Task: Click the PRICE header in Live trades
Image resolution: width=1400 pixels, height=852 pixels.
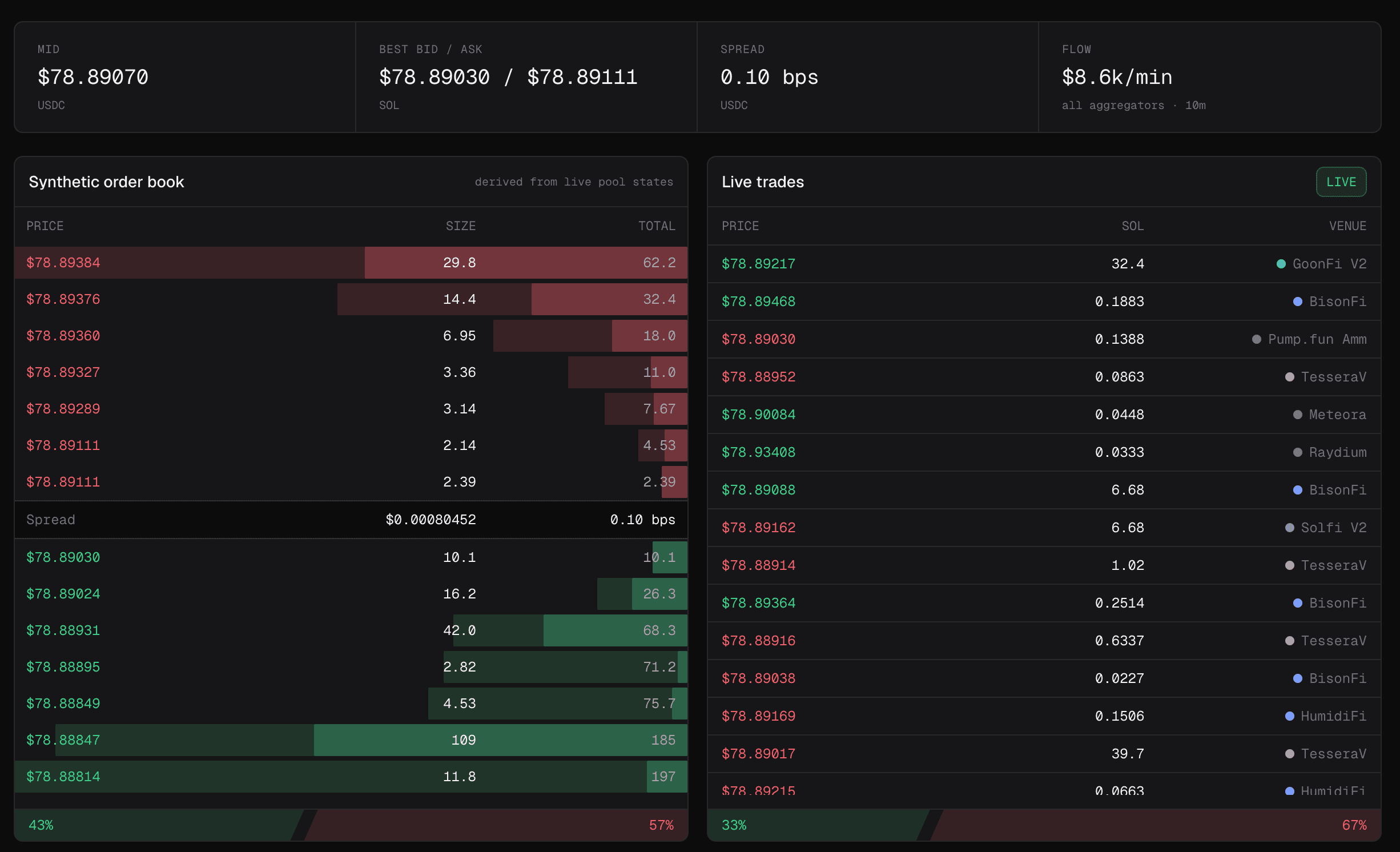Action: pyautogui.click(x=741, y=226)
